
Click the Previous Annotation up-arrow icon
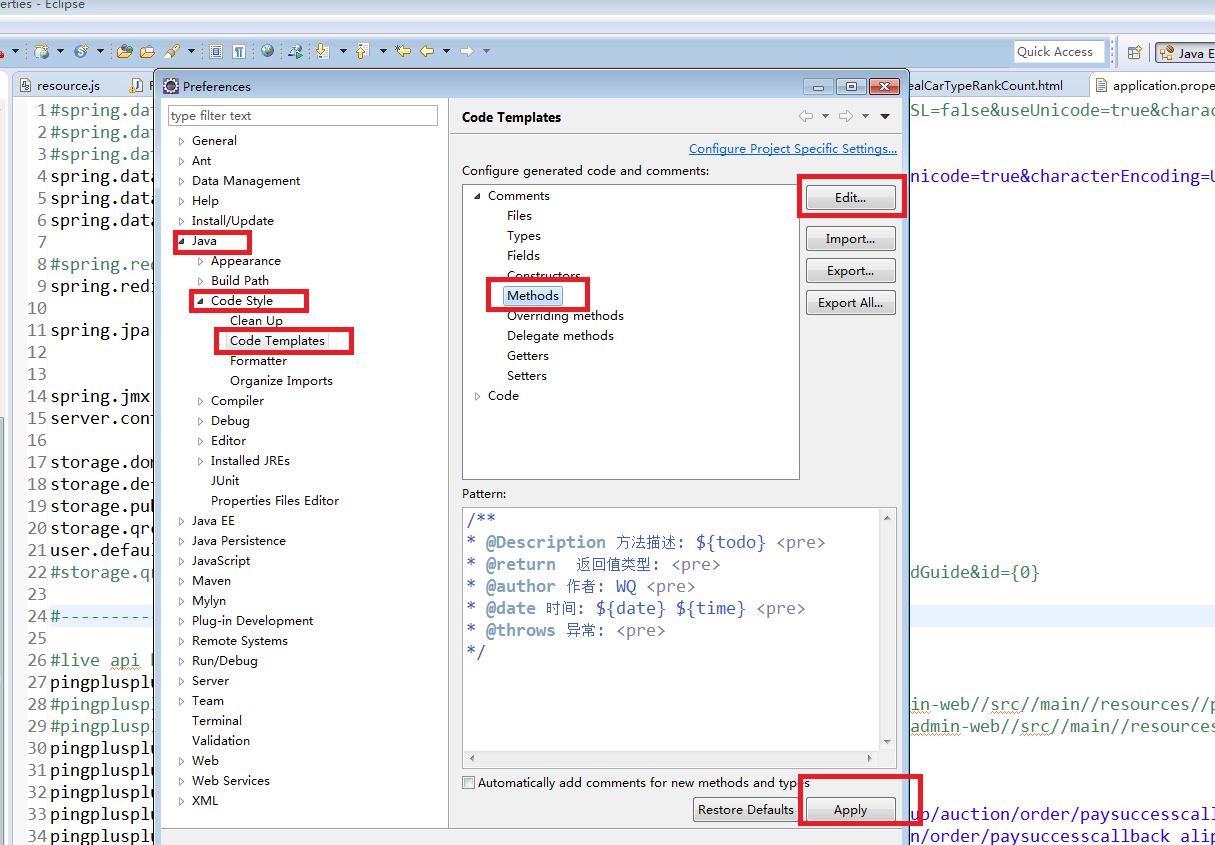point(361,51)
